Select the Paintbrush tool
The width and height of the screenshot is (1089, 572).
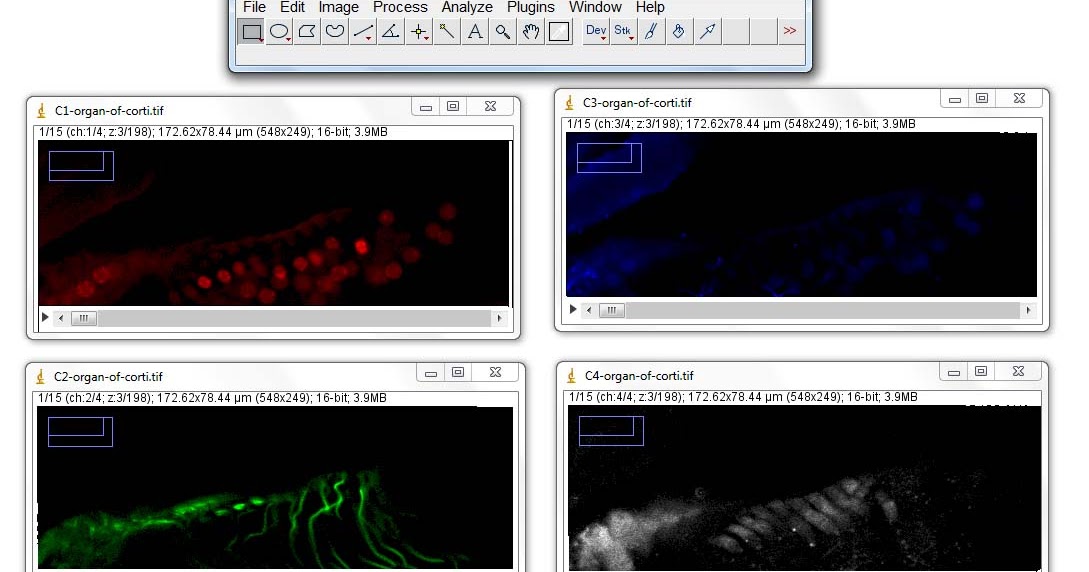(651, 31)
